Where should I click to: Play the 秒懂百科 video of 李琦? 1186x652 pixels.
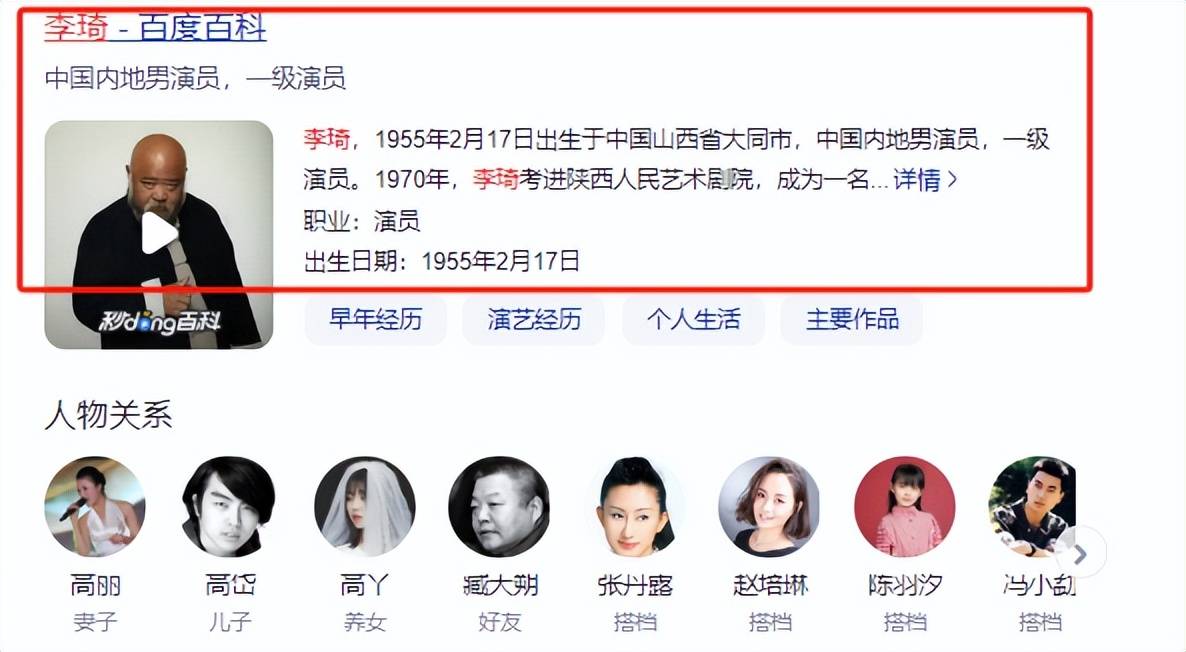[159, 233]
